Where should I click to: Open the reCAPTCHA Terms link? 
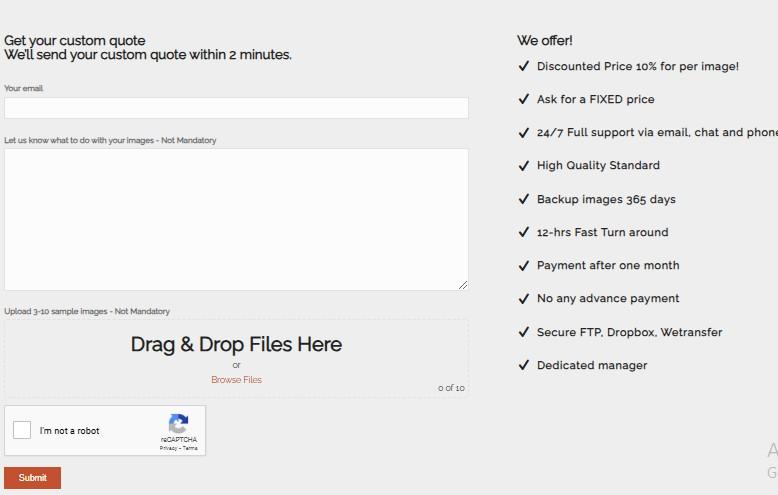pos(190,448)
